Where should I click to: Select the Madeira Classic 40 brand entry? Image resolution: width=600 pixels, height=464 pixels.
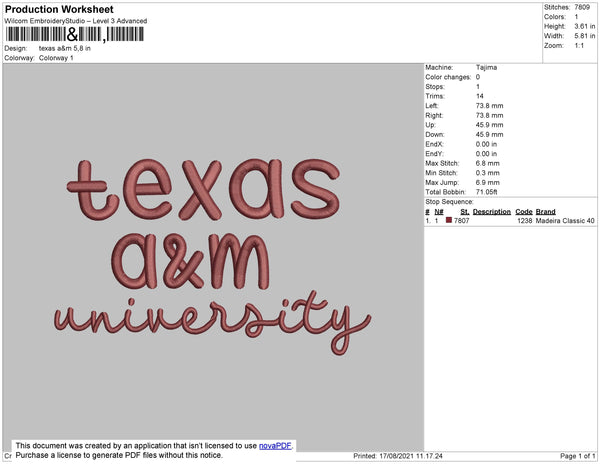(565, 221)
